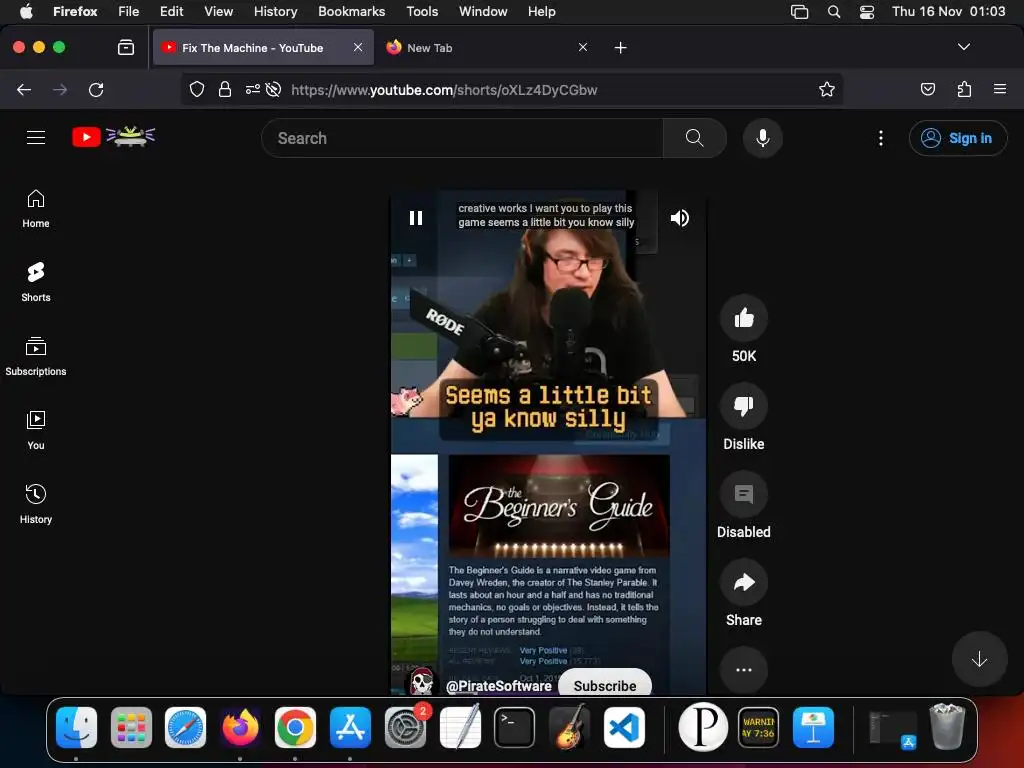Open the History menu in menu bar

click(x=275, y=11)
